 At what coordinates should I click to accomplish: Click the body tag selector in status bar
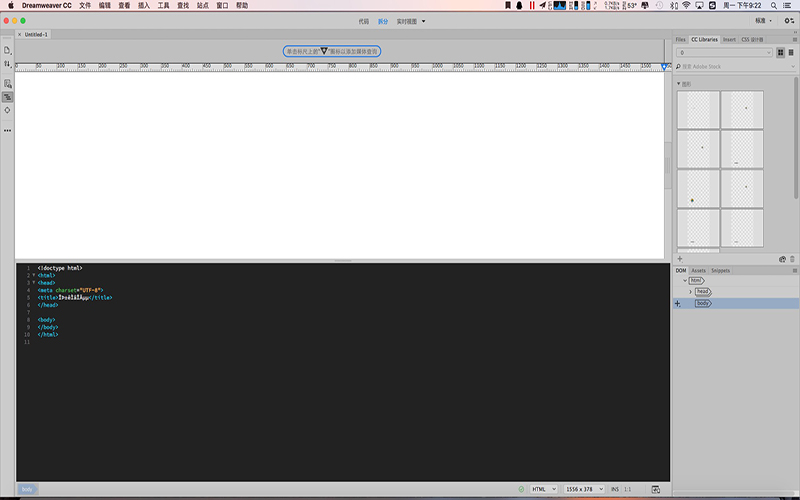[x=27, y=489]
